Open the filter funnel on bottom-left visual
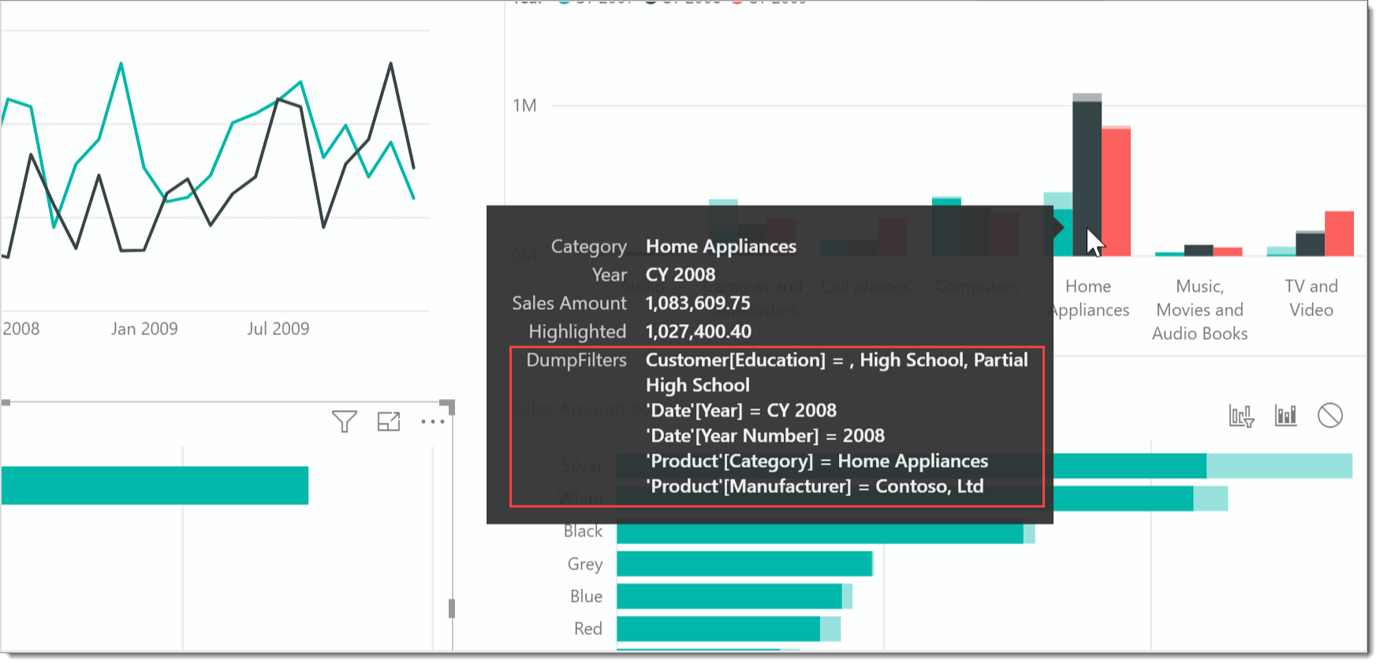 (x=344, y=421)
